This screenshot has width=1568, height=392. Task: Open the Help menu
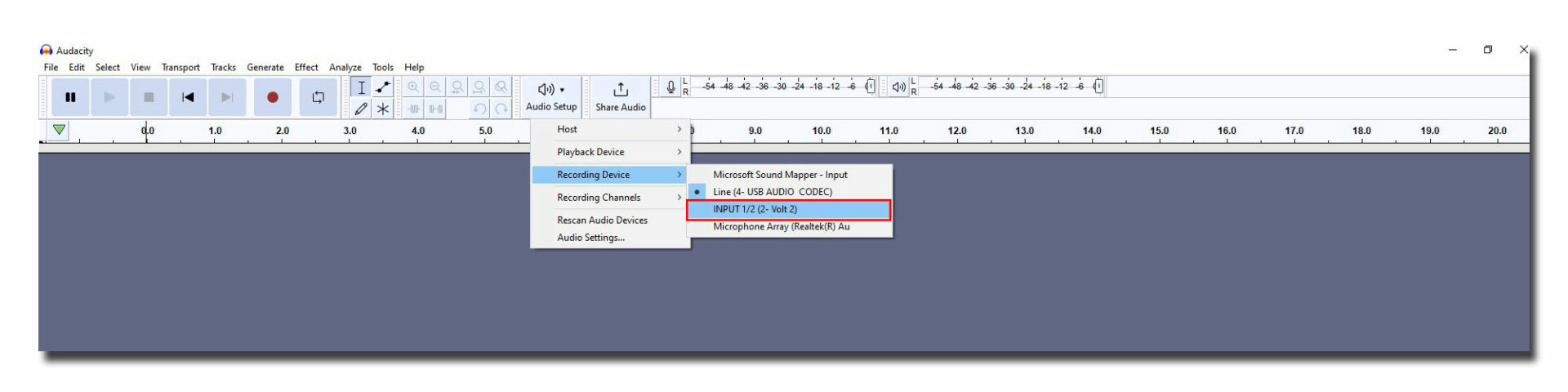coord(414,67)
